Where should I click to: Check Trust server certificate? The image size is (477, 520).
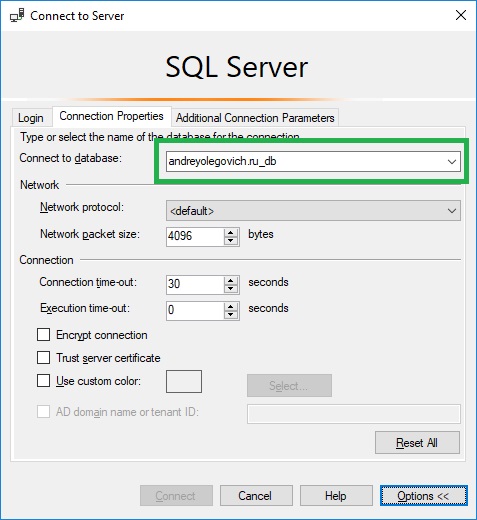[x=44, y=358]
